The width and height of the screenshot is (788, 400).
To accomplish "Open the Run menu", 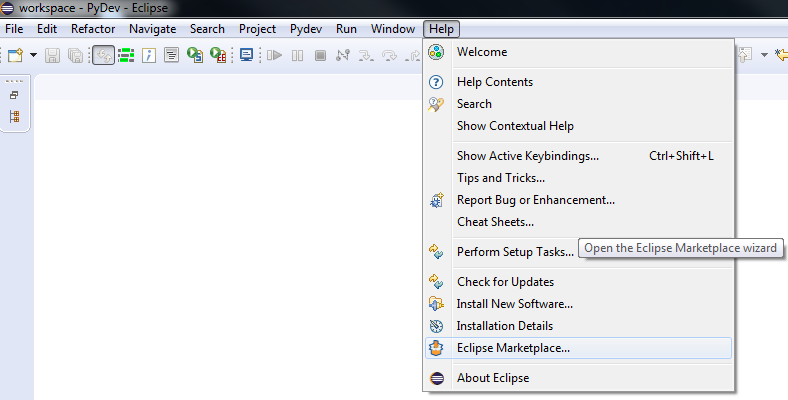I will click(346, 29).
